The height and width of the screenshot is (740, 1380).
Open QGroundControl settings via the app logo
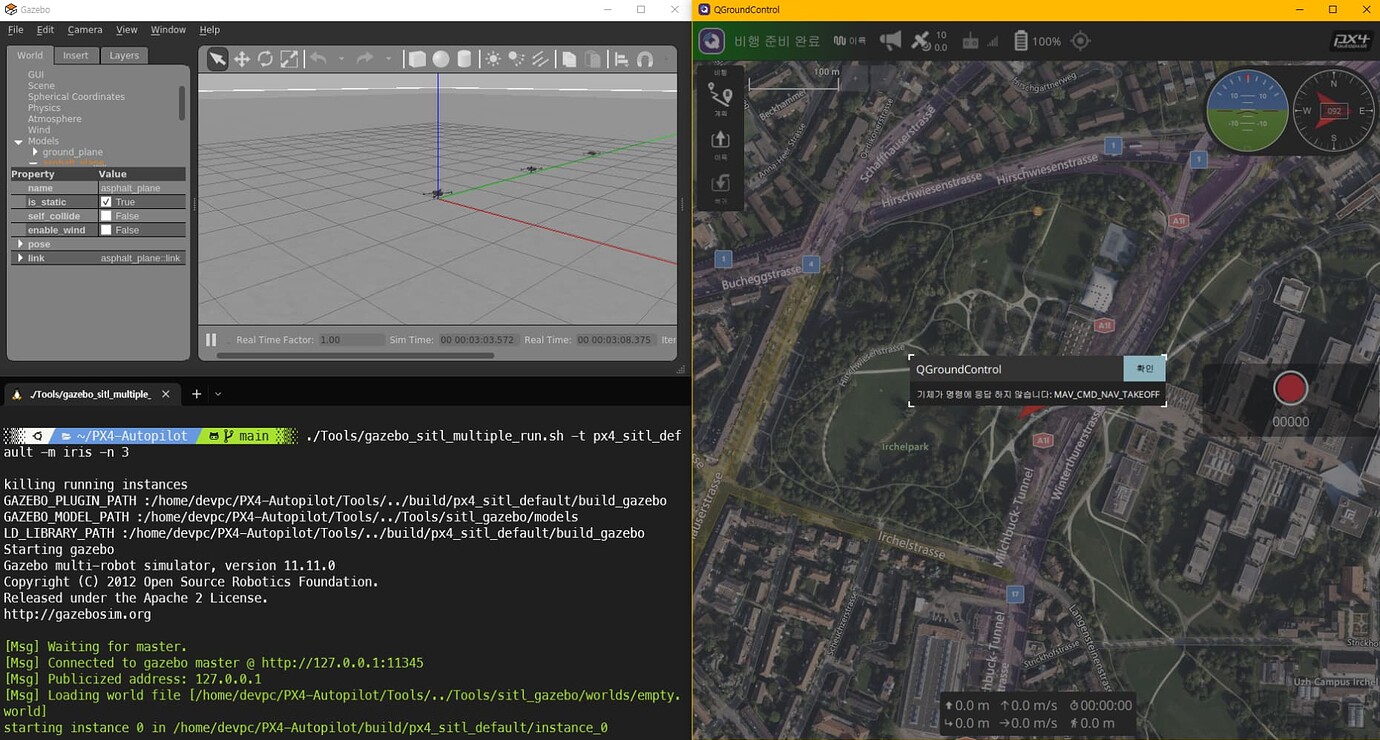tap(711, 41)
